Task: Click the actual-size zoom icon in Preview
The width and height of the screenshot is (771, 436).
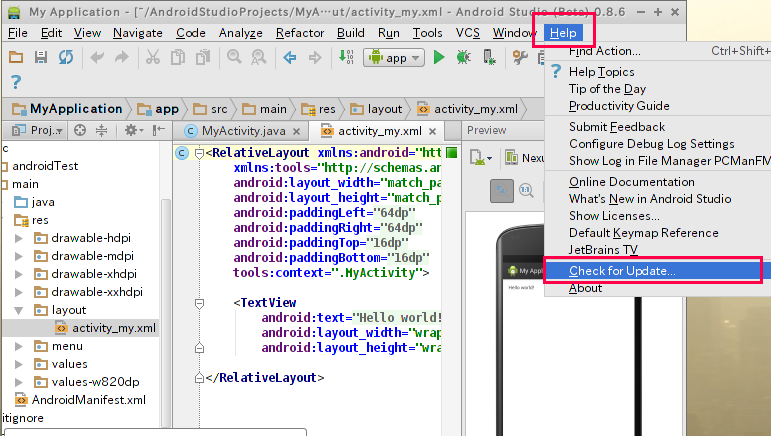Action: pos(526,190)
